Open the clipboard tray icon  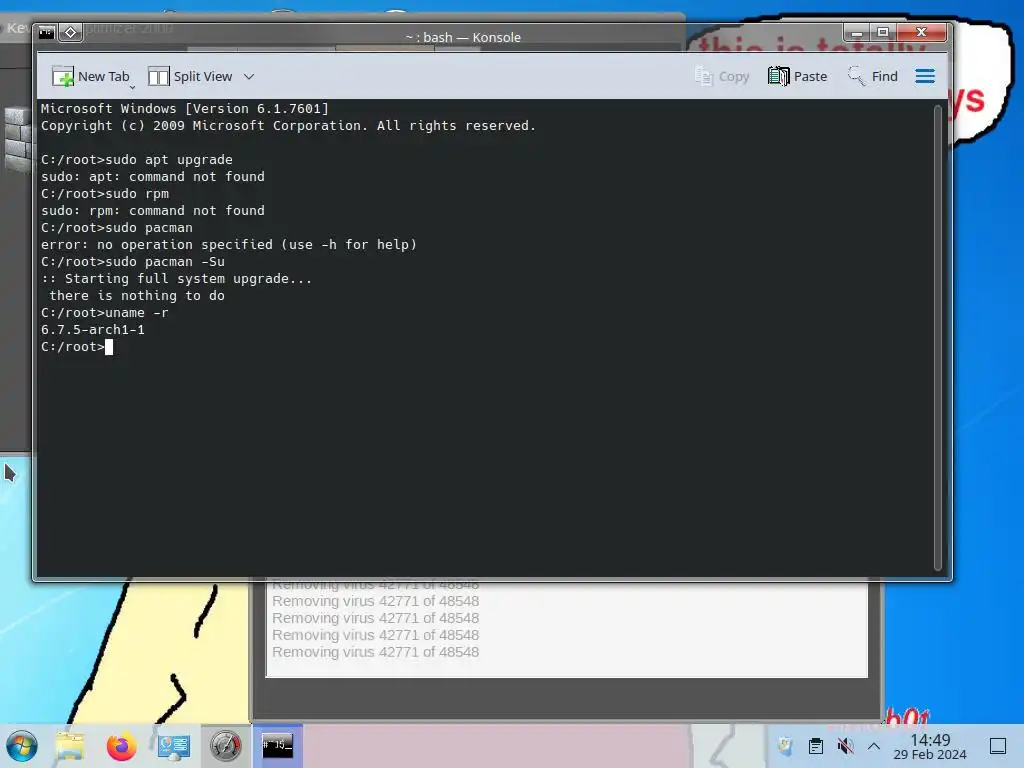point(816,746)
